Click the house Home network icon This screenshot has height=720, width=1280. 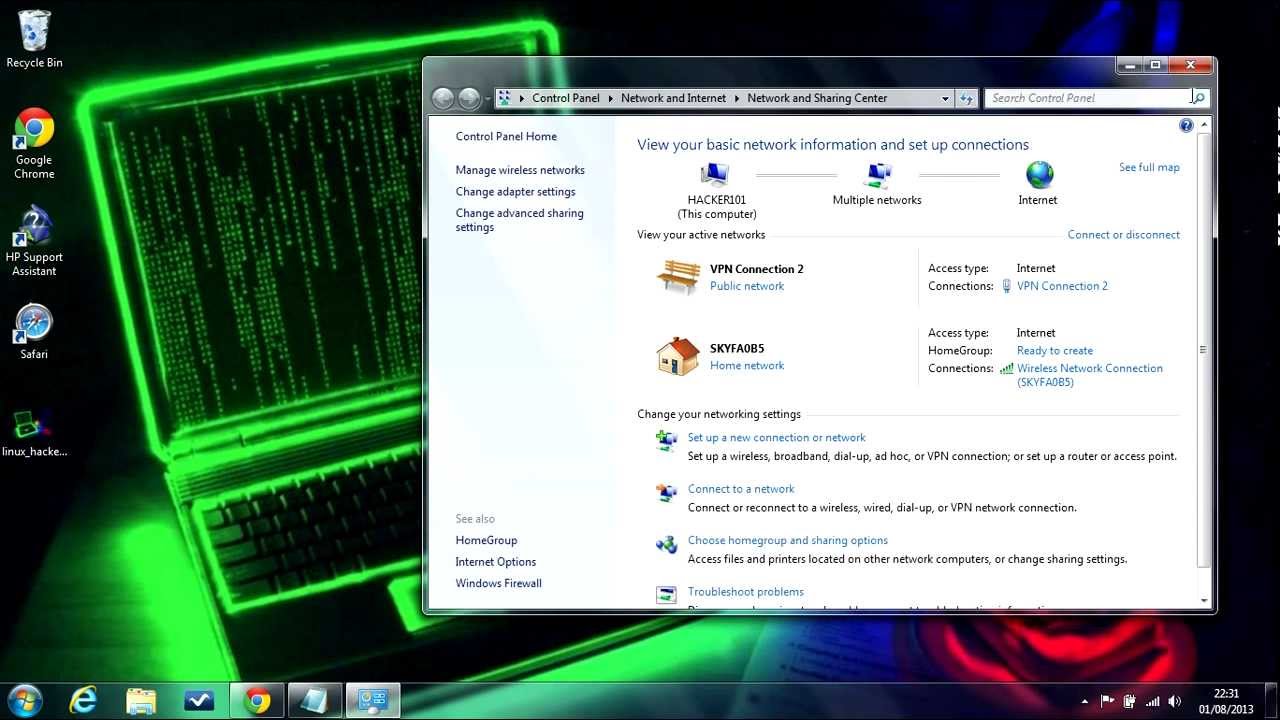coord(678,356)
